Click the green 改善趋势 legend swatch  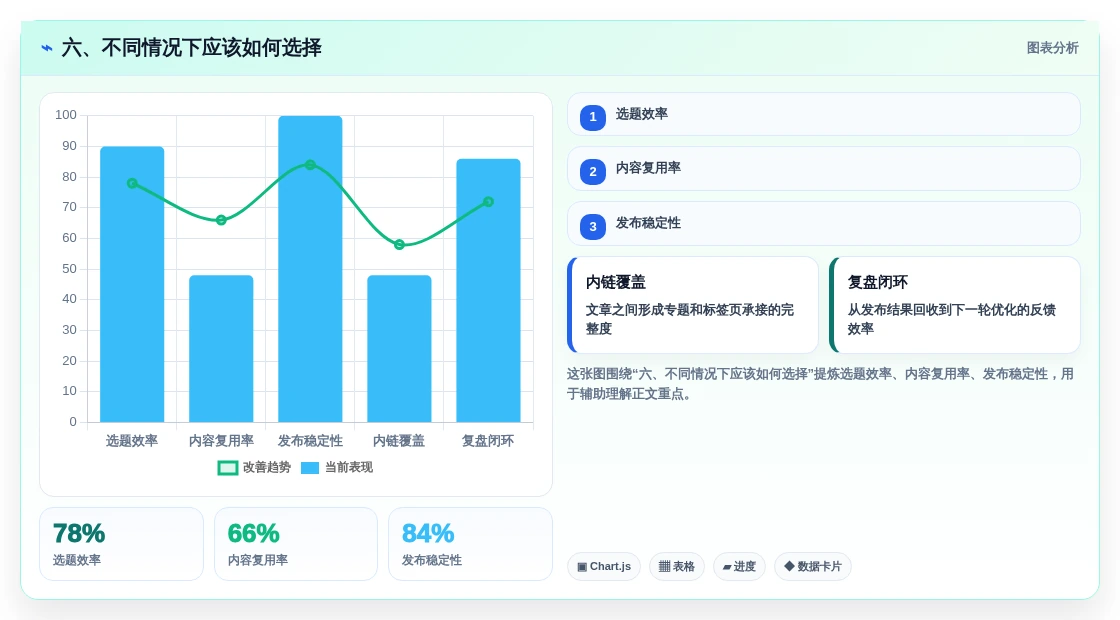point(227,468)
